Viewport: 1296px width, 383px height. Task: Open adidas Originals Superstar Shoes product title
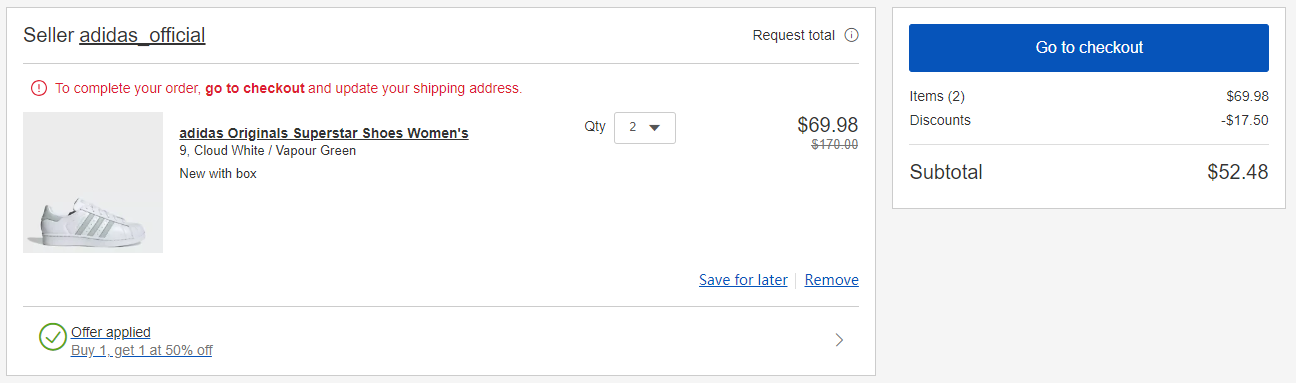pyautogui.click(x=324, y=133)
